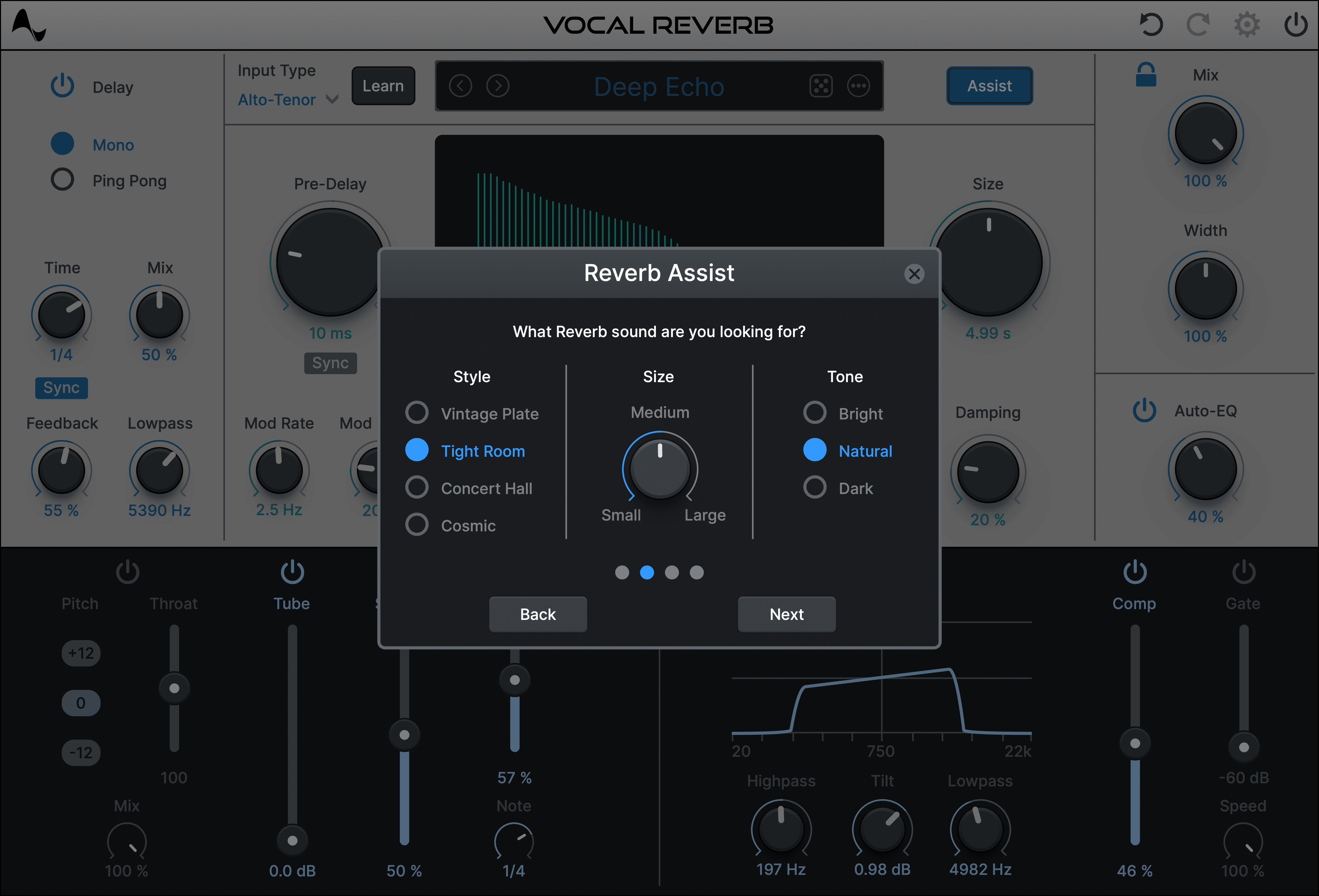
Task: Go to first assist page dot
Action: pyautogui.click(x=622, y=572)
